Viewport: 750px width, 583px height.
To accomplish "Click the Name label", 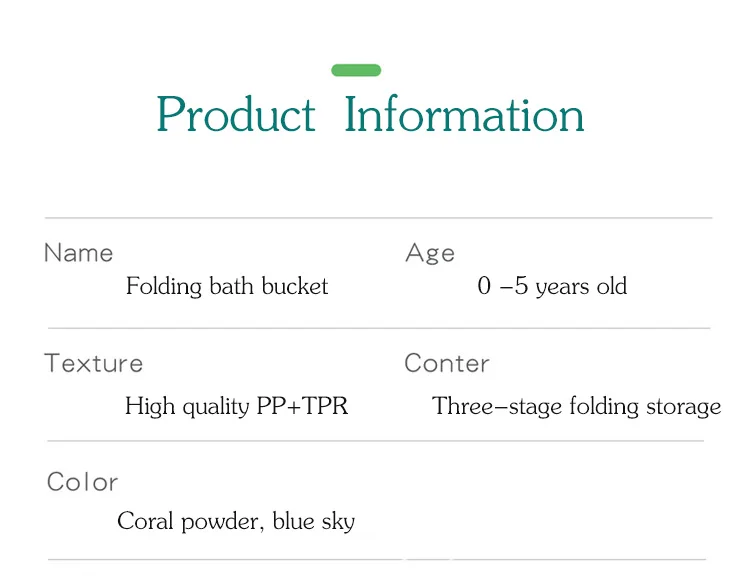I will [x=78, y=253].
